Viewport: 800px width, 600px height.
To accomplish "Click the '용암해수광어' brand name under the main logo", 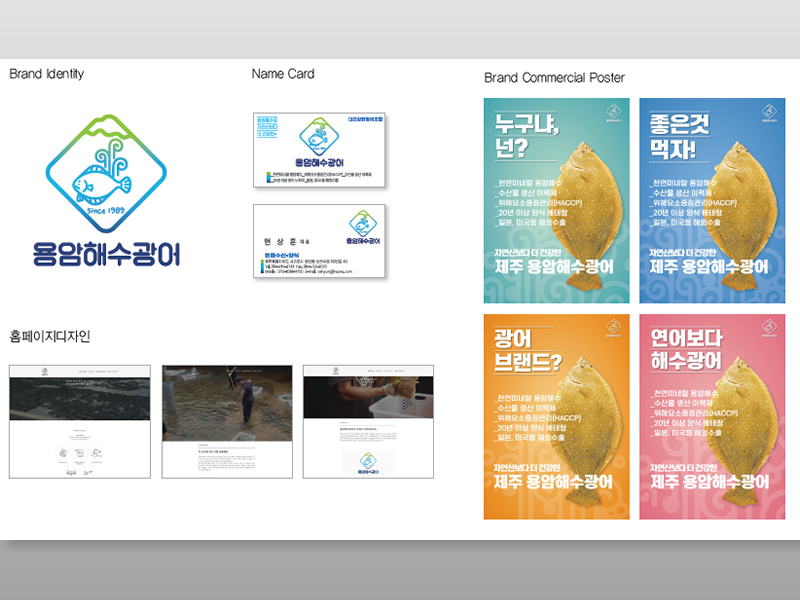I will tap(106, 254).
